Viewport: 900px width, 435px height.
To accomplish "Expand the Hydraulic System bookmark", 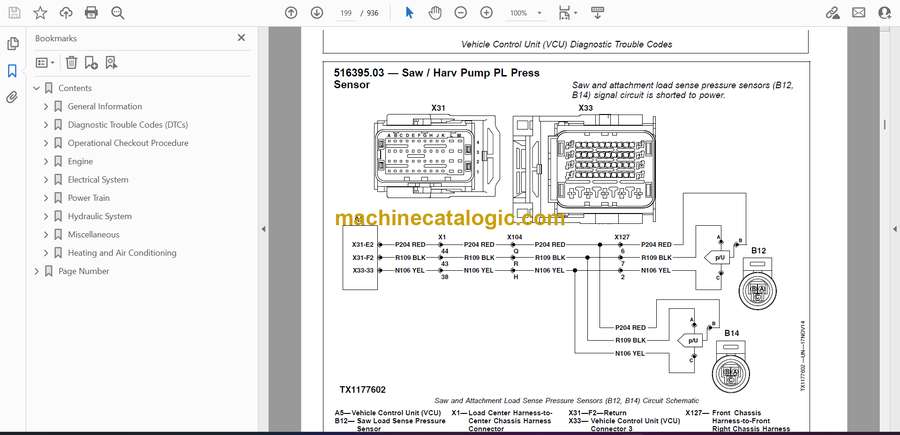I will point(46,216).
